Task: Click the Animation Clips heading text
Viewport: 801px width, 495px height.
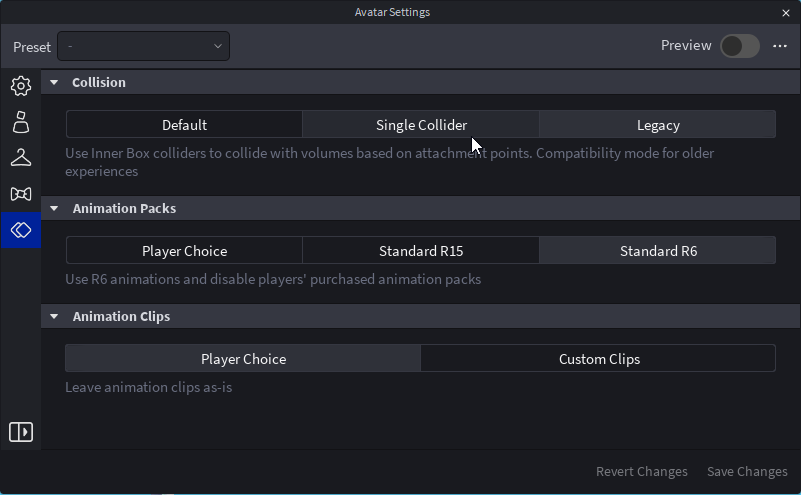Action: tap(121, 317)
